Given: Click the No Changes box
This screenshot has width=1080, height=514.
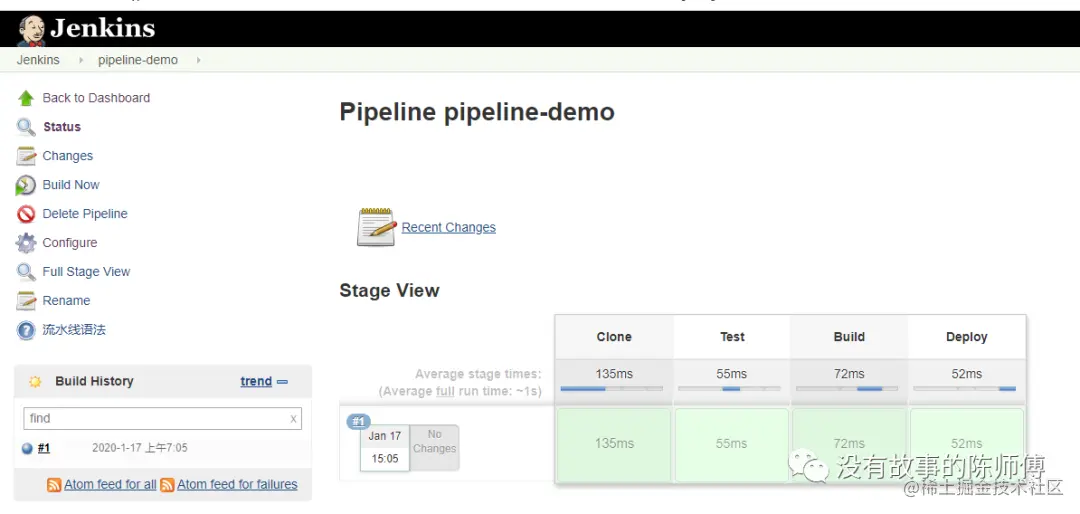Looking at the screenshot, I should [435, 448].
